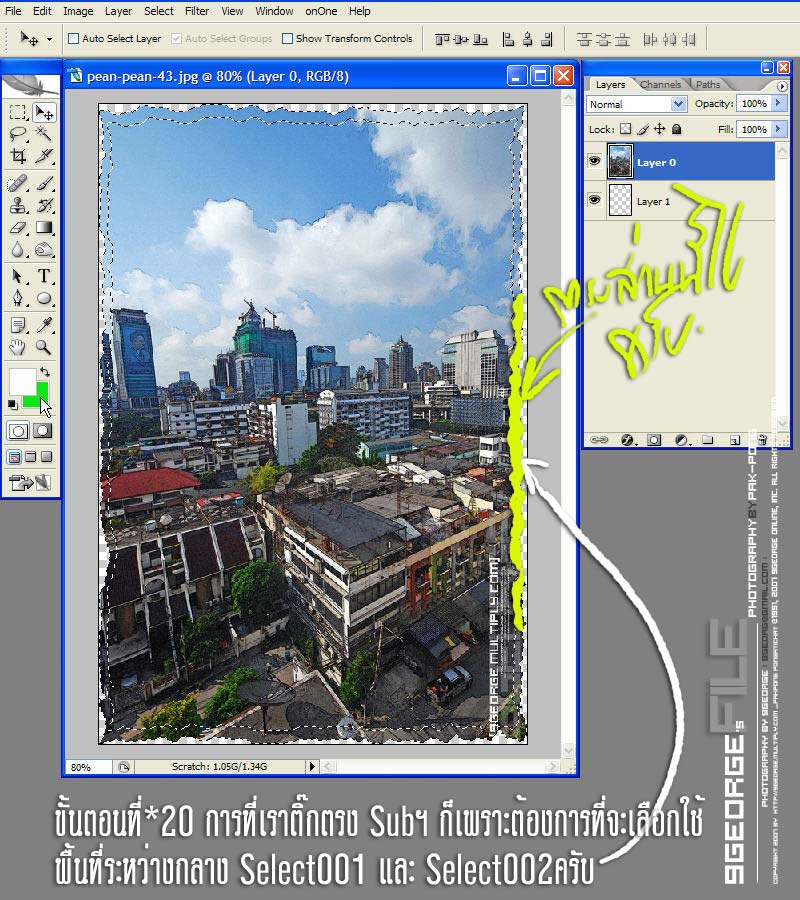Enable the Show Transform Controls checkbox
Screen dimensions: 800x900
(x=288, y=38)
